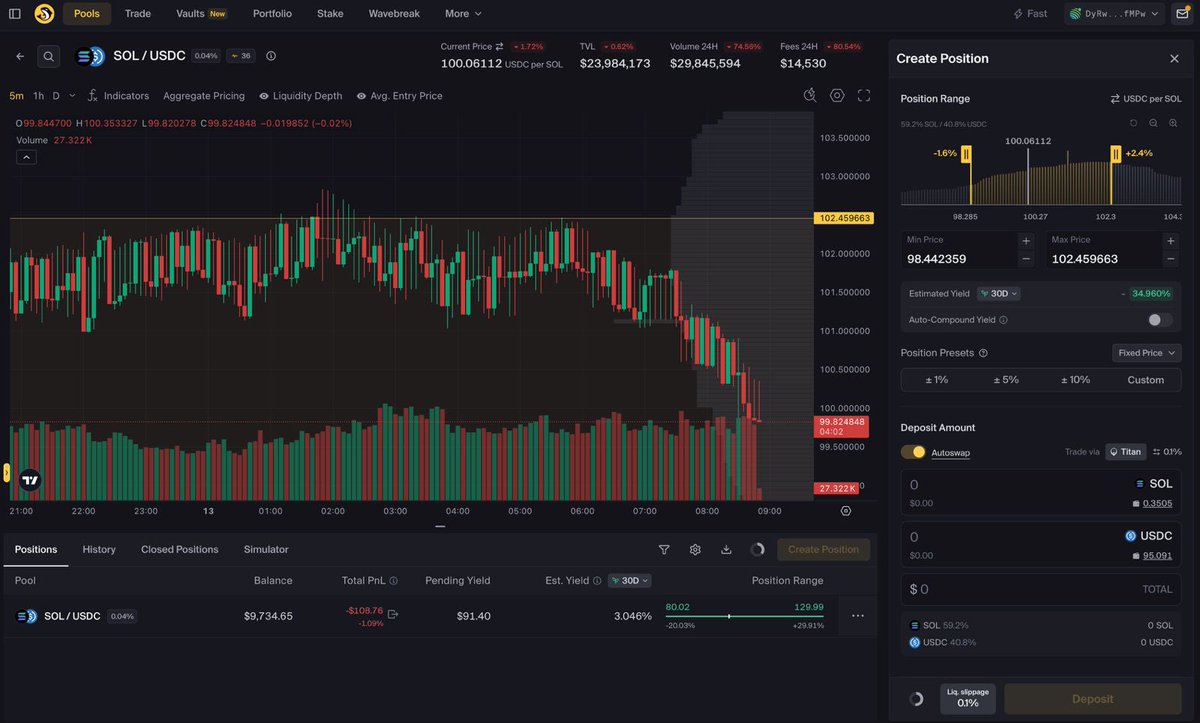Open the pool search magnifier
This screenshot has width=1200, height=723.
[48, 56]
